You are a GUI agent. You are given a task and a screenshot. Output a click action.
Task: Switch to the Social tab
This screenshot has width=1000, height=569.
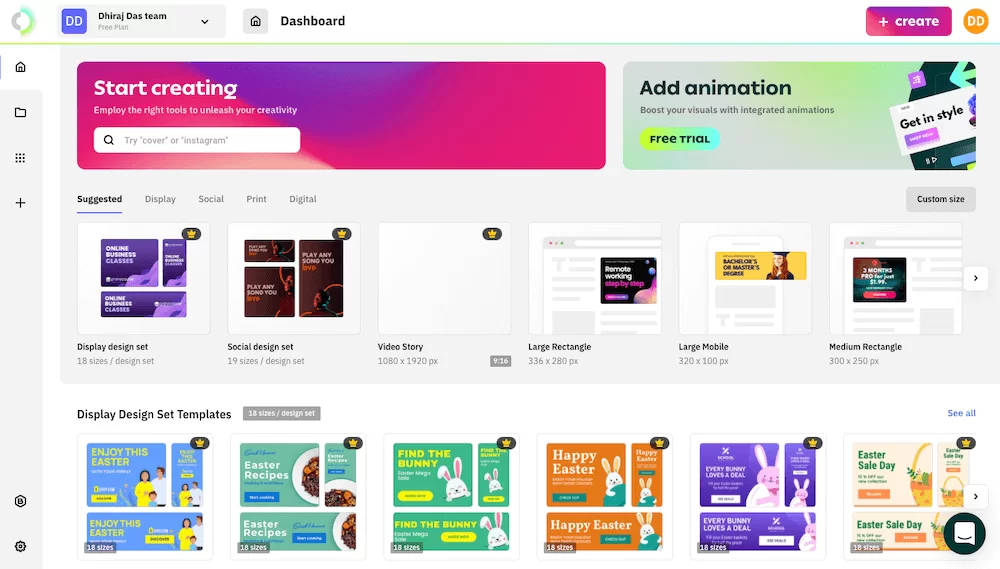coord(211,199)
